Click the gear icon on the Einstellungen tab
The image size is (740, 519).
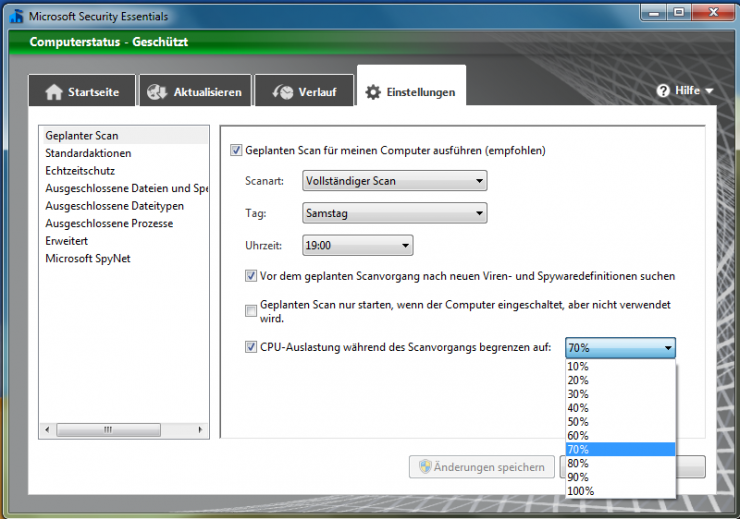(373, 92)
